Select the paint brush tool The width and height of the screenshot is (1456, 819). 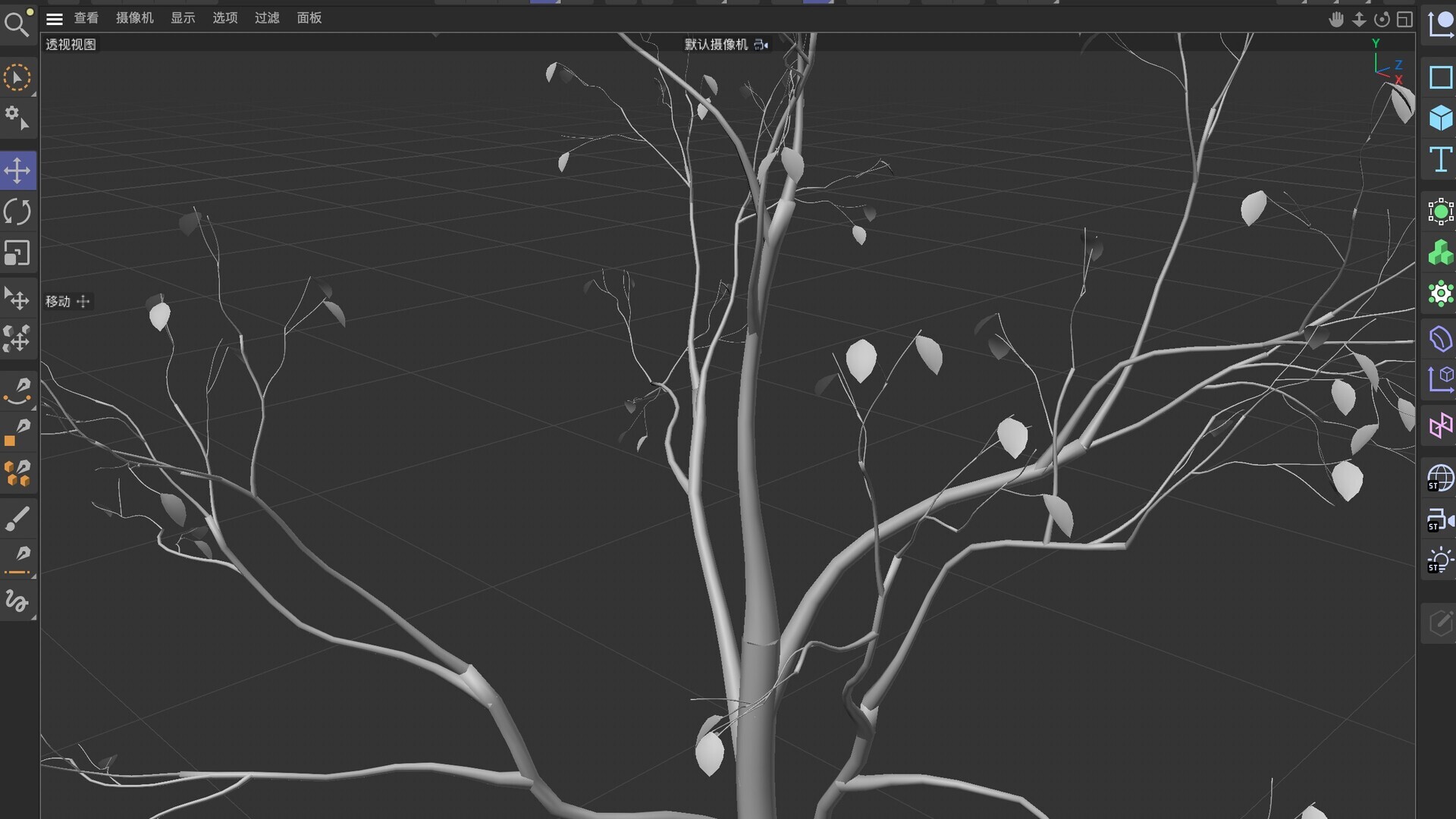17,519
